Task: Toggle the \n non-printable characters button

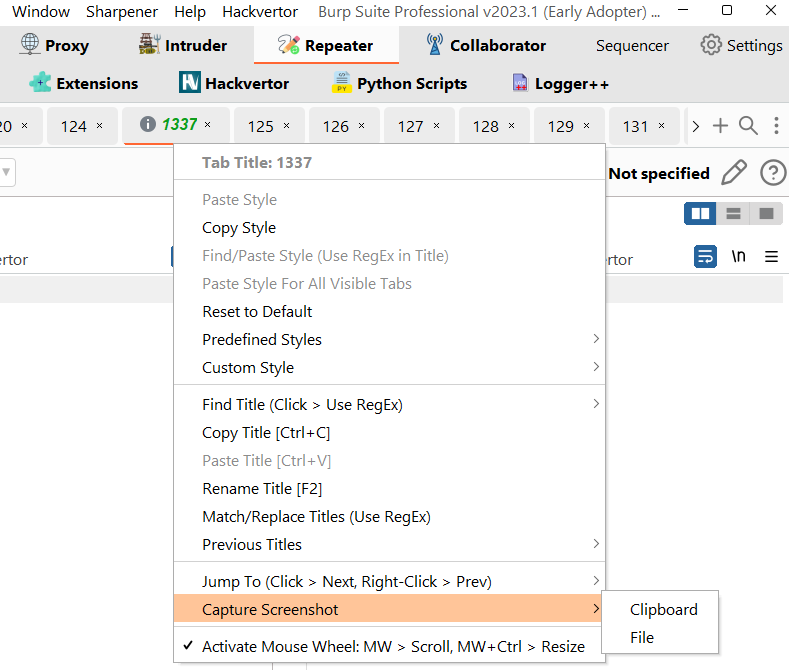Action: click(738, 257)
